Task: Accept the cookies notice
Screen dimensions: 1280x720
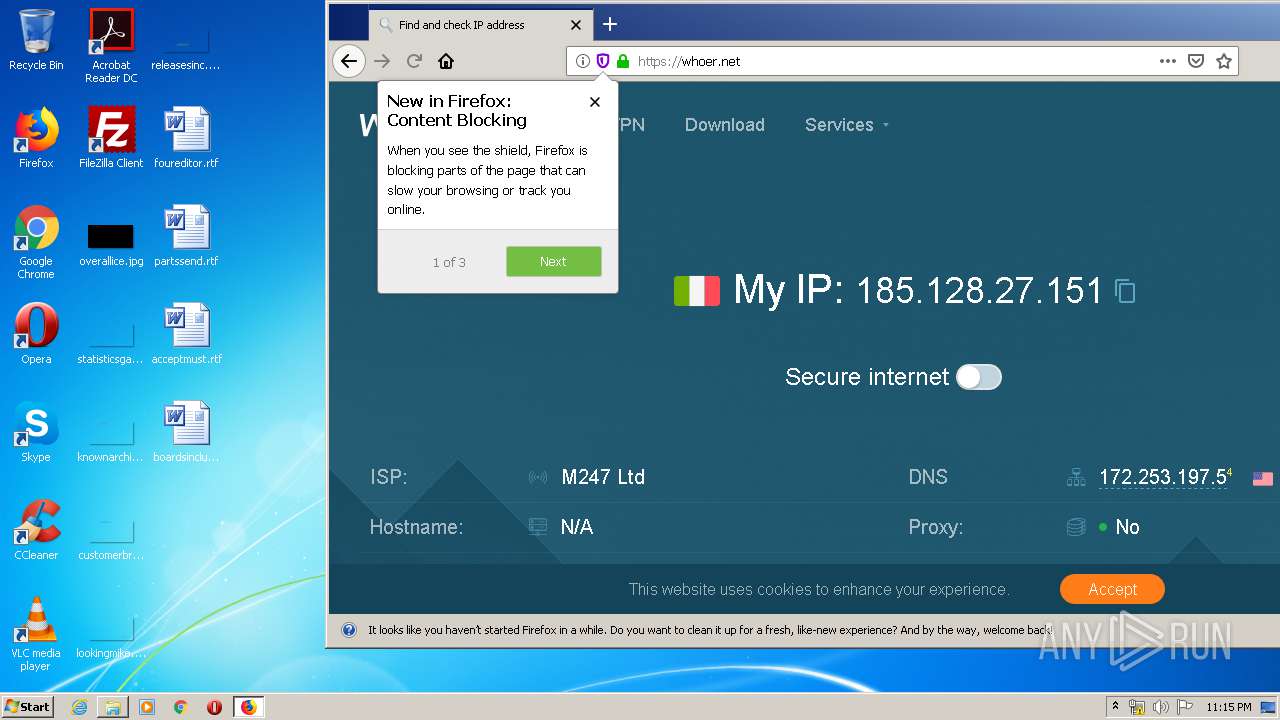Action: pyautogui.click(x=1112, y=589)
